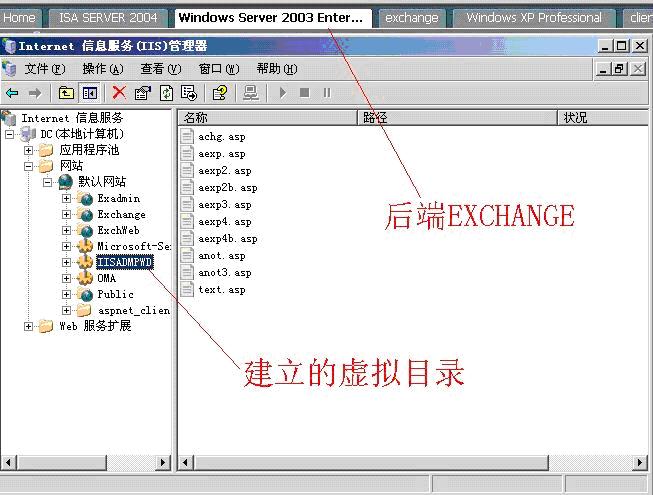The height and width of the screenshot is (495, 653).
Task: Select the 默认网站 tree item
Action: tap(102, 182)
